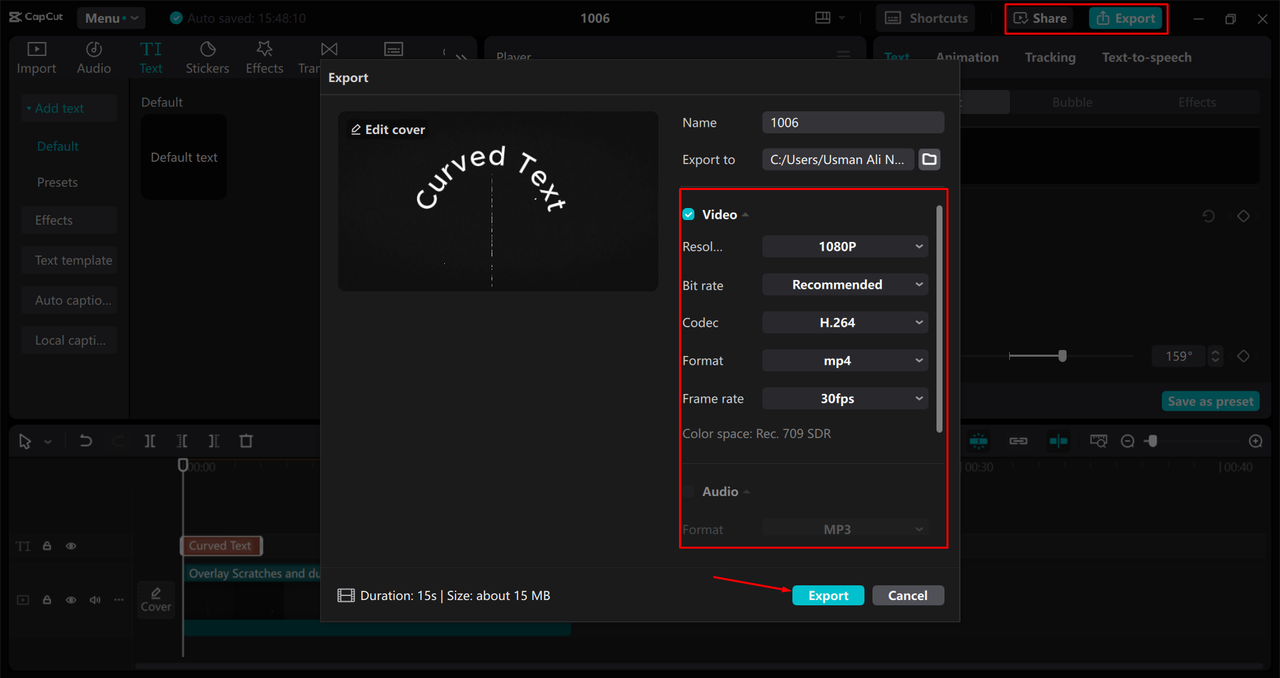This screenshot has width=1280, height=678.
Task: Click the Delete left trim icon
Action: pyautogui.click(x=182, y=441)
